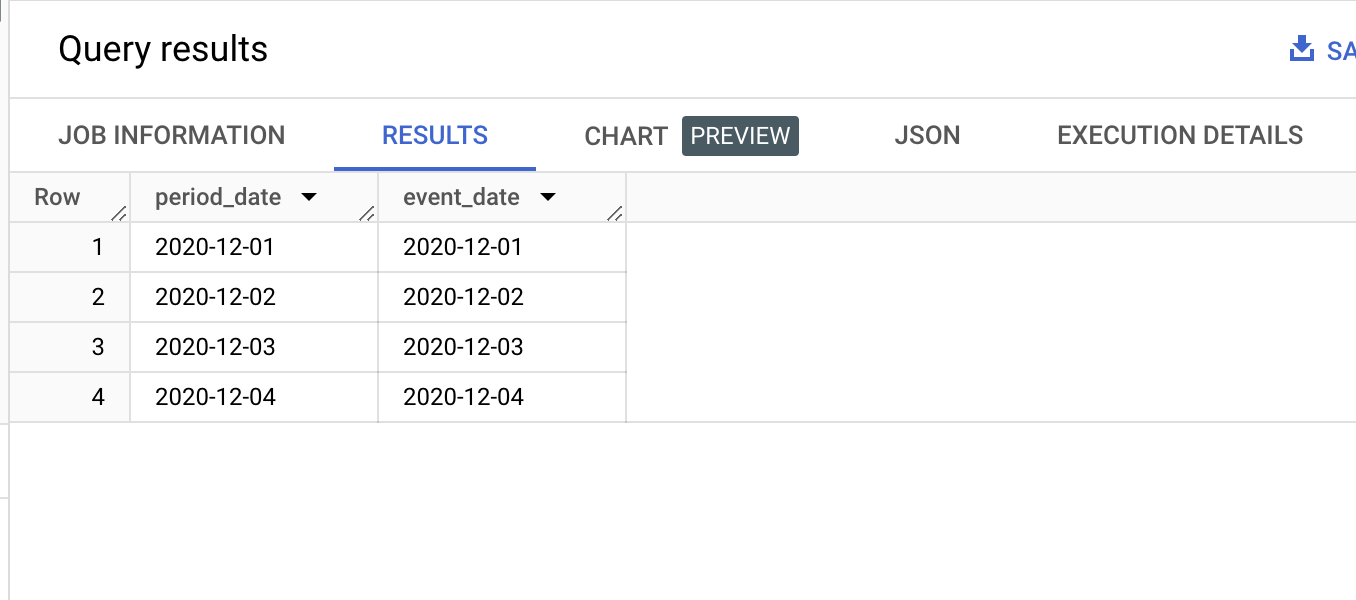1356x600 pixels.
Task: Select the RESULTS tab
Action: point(435,135)
